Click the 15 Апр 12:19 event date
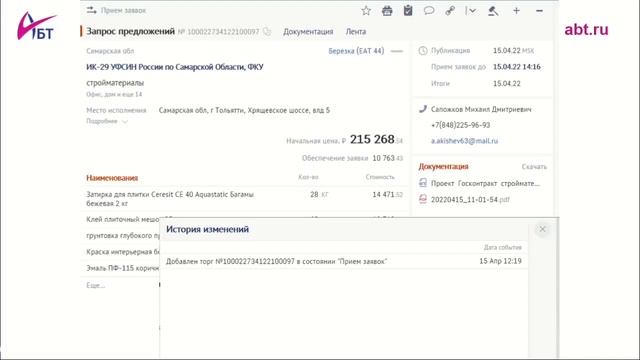640x360 pixels. point(500,261)
